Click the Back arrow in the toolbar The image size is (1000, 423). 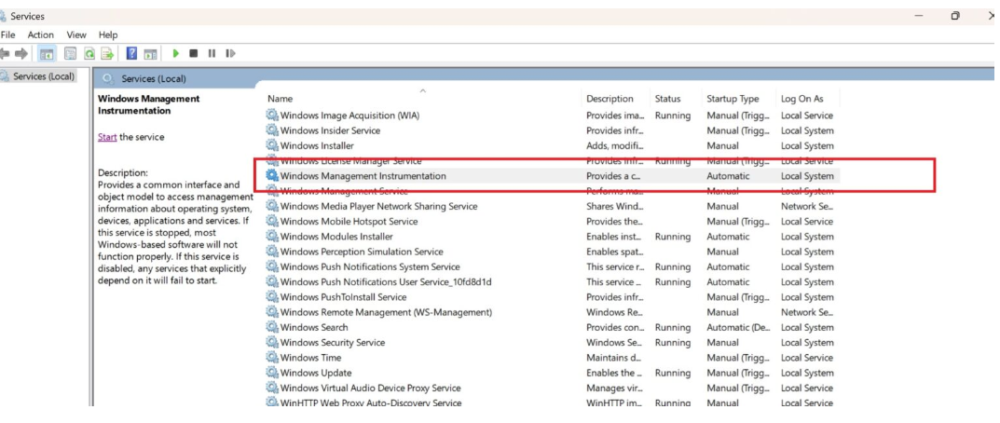(5, 54)
